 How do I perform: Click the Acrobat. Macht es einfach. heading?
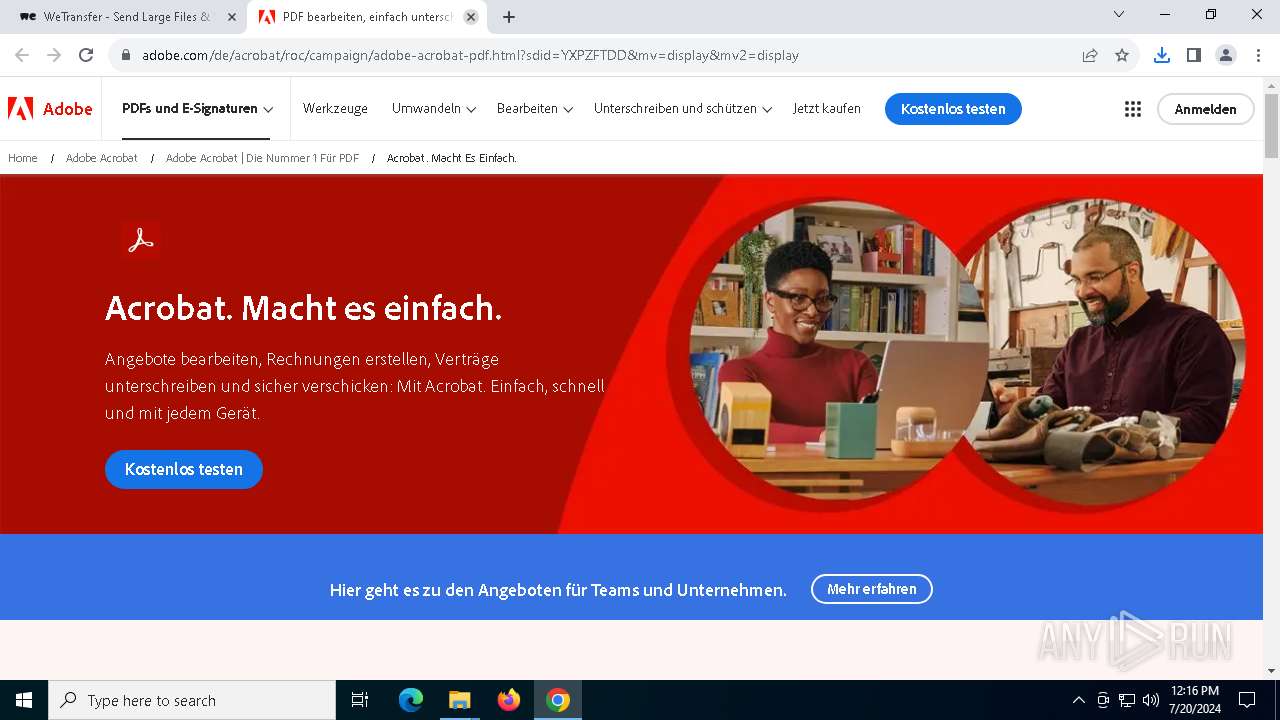(x=303, y=308)
